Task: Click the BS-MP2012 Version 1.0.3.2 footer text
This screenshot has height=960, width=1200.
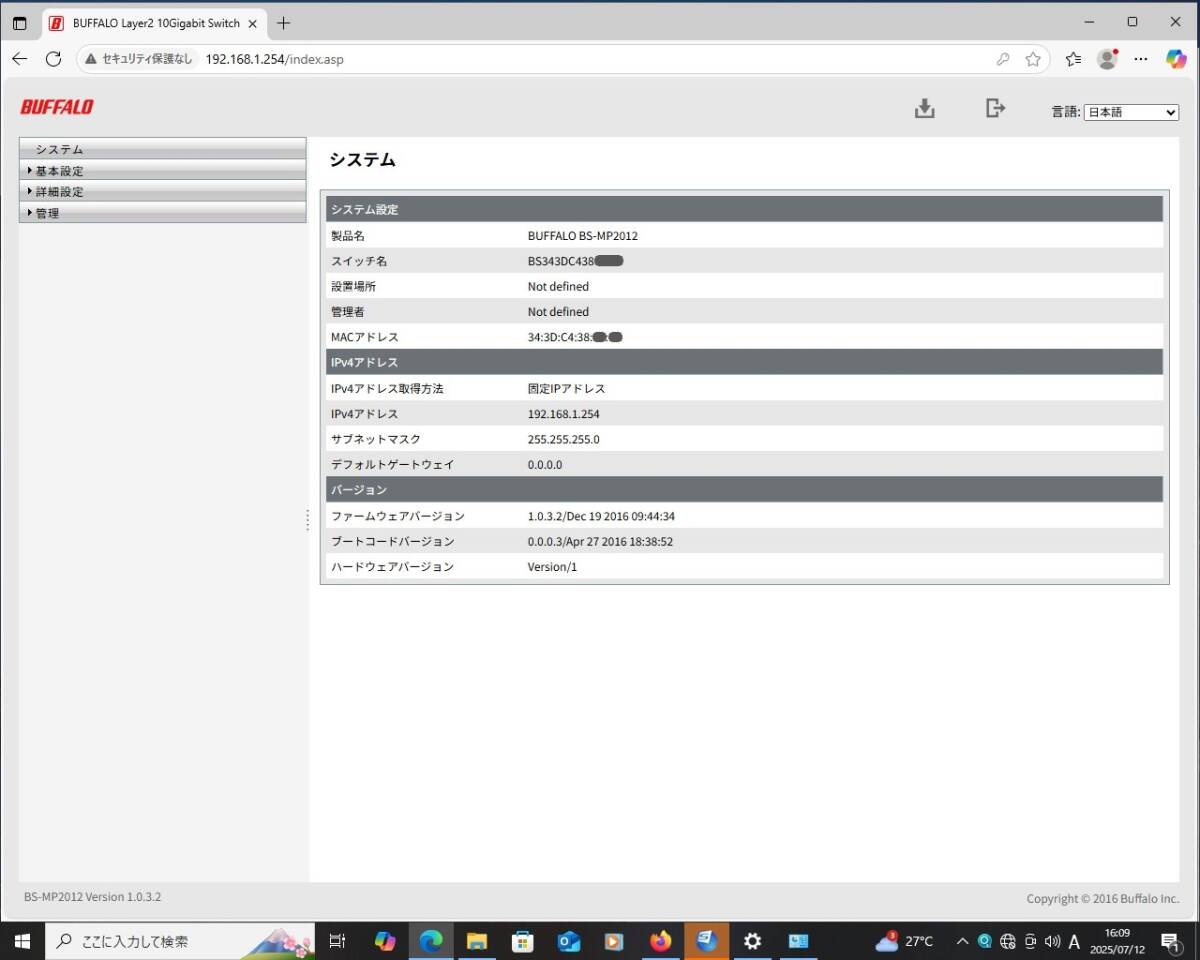Action: pyautogui.click(x=92, y=897)
